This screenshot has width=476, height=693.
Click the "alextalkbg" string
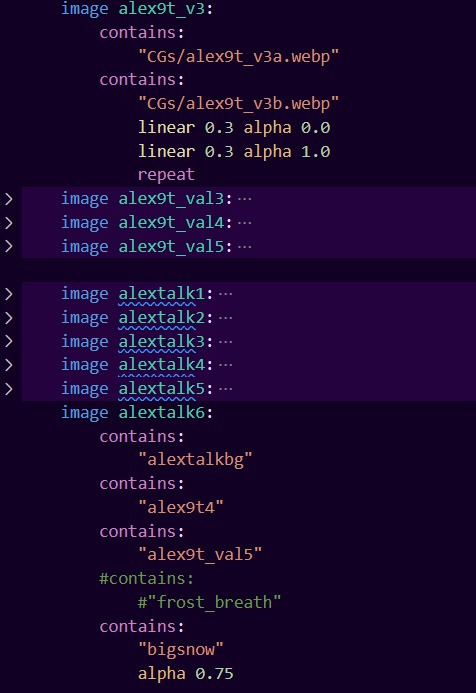[195, 460]
